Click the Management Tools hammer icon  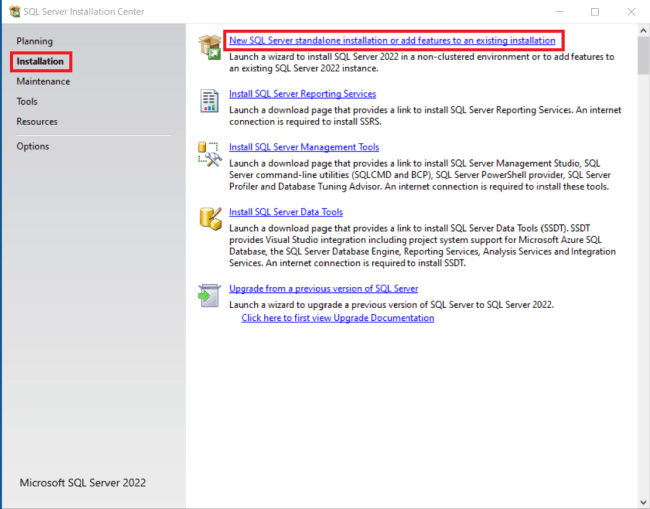[210, 154]
